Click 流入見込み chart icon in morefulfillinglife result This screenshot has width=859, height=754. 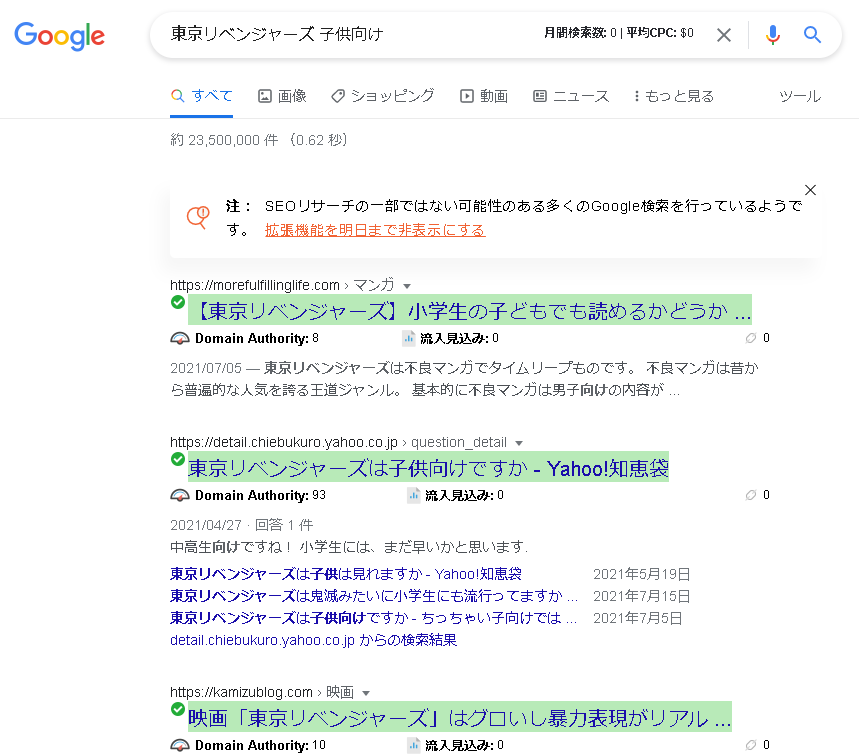point(409,338)
